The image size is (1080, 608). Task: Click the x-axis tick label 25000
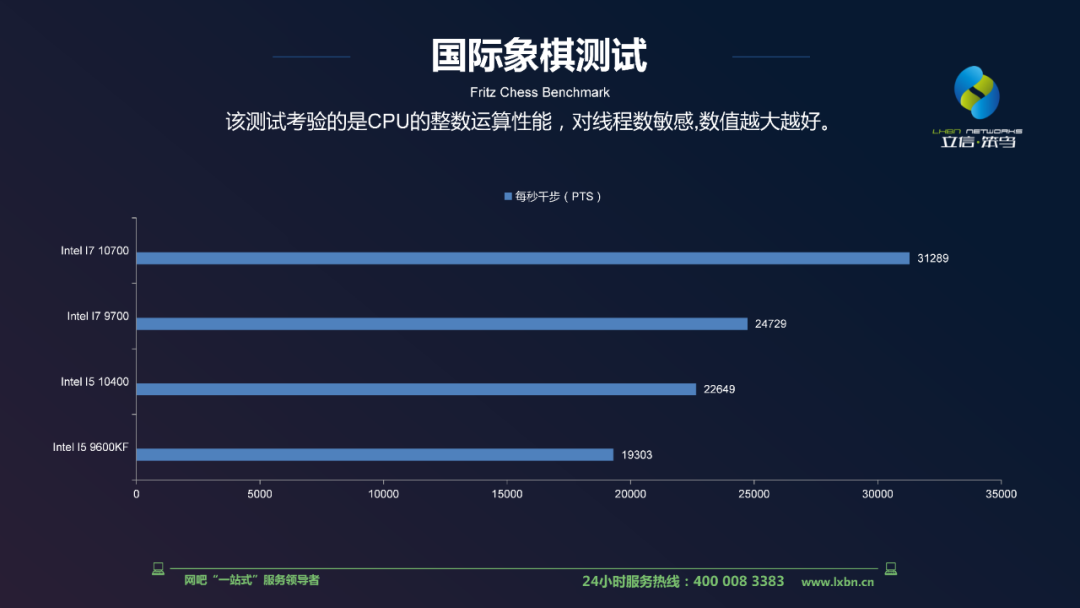point(754,494)
